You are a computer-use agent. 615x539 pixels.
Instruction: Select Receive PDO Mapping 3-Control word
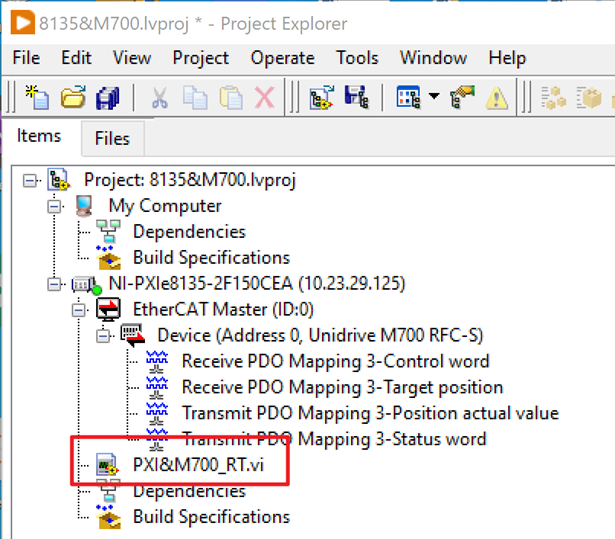click(336, 361)
